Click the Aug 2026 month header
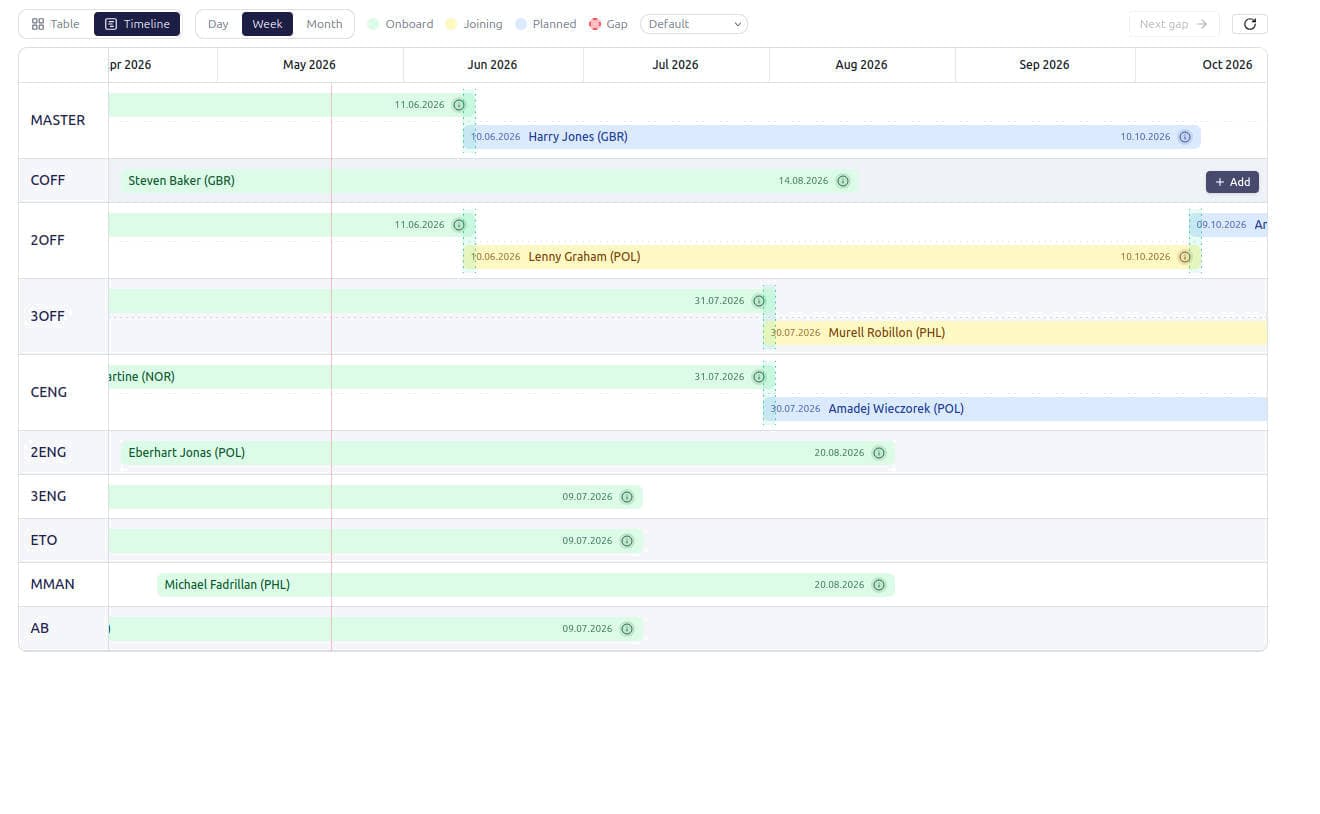 click(x=862, y=65)
